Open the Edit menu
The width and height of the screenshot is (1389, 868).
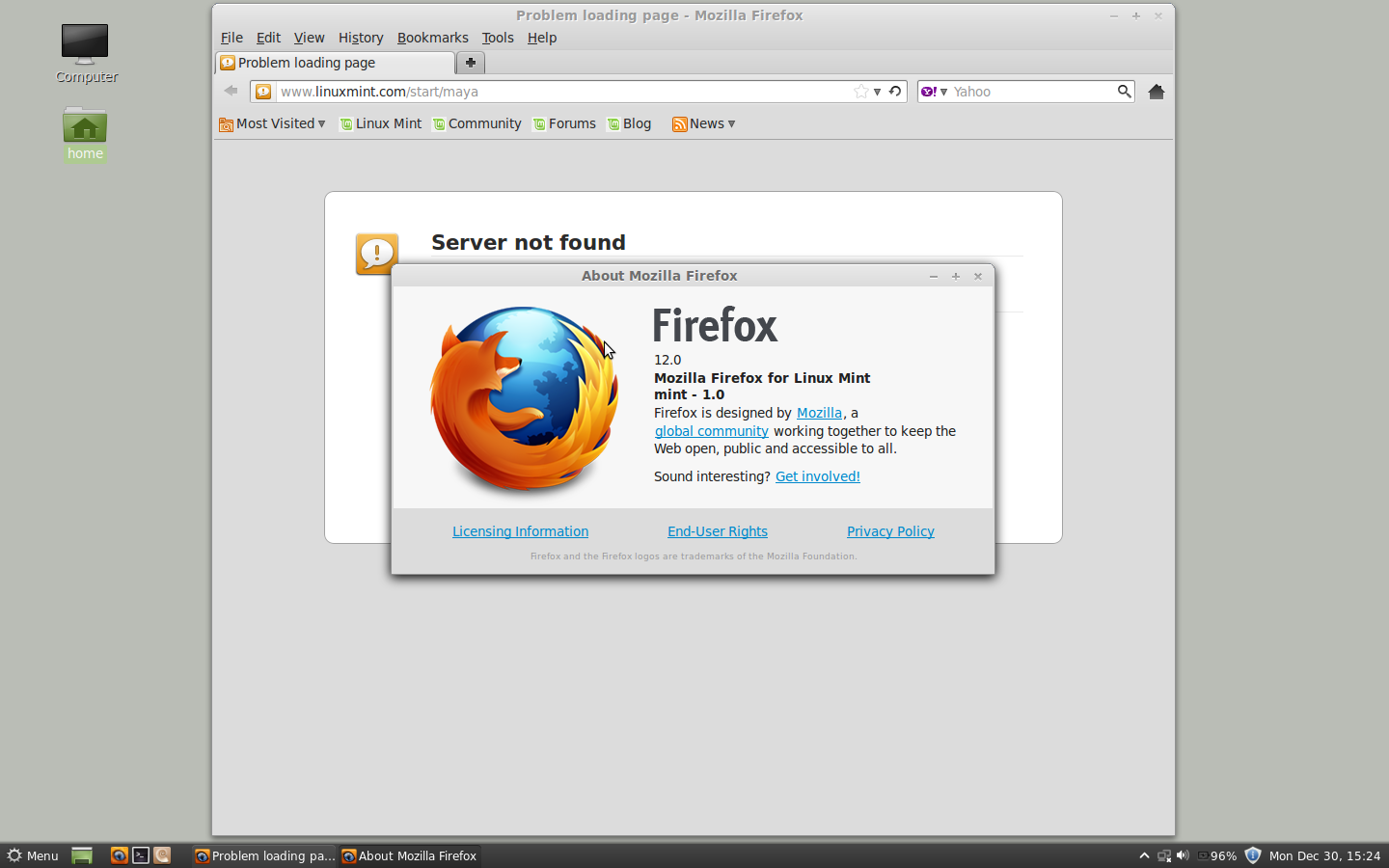[x=268, y=38]
